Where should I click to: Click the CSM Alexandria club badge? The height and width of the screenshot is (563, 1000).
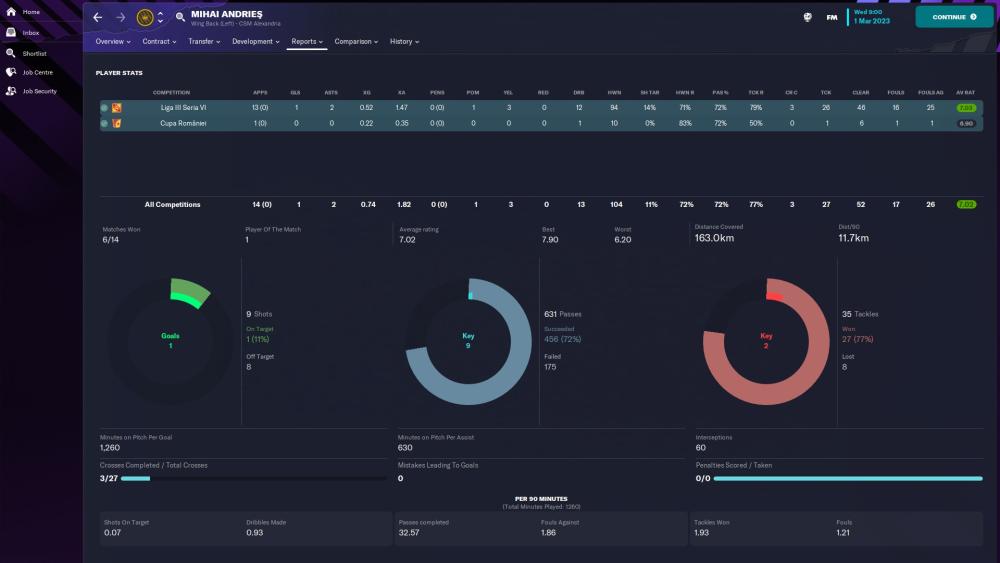point(146,17)
